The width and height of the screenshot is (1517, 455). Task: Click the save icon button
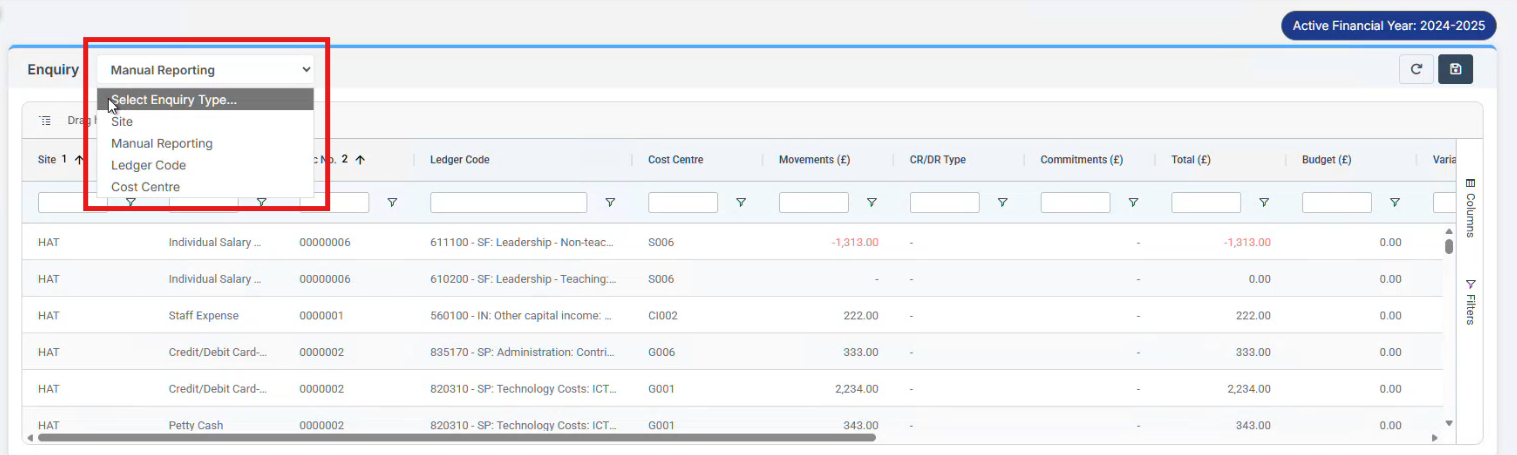click(x=1455, y=69)
